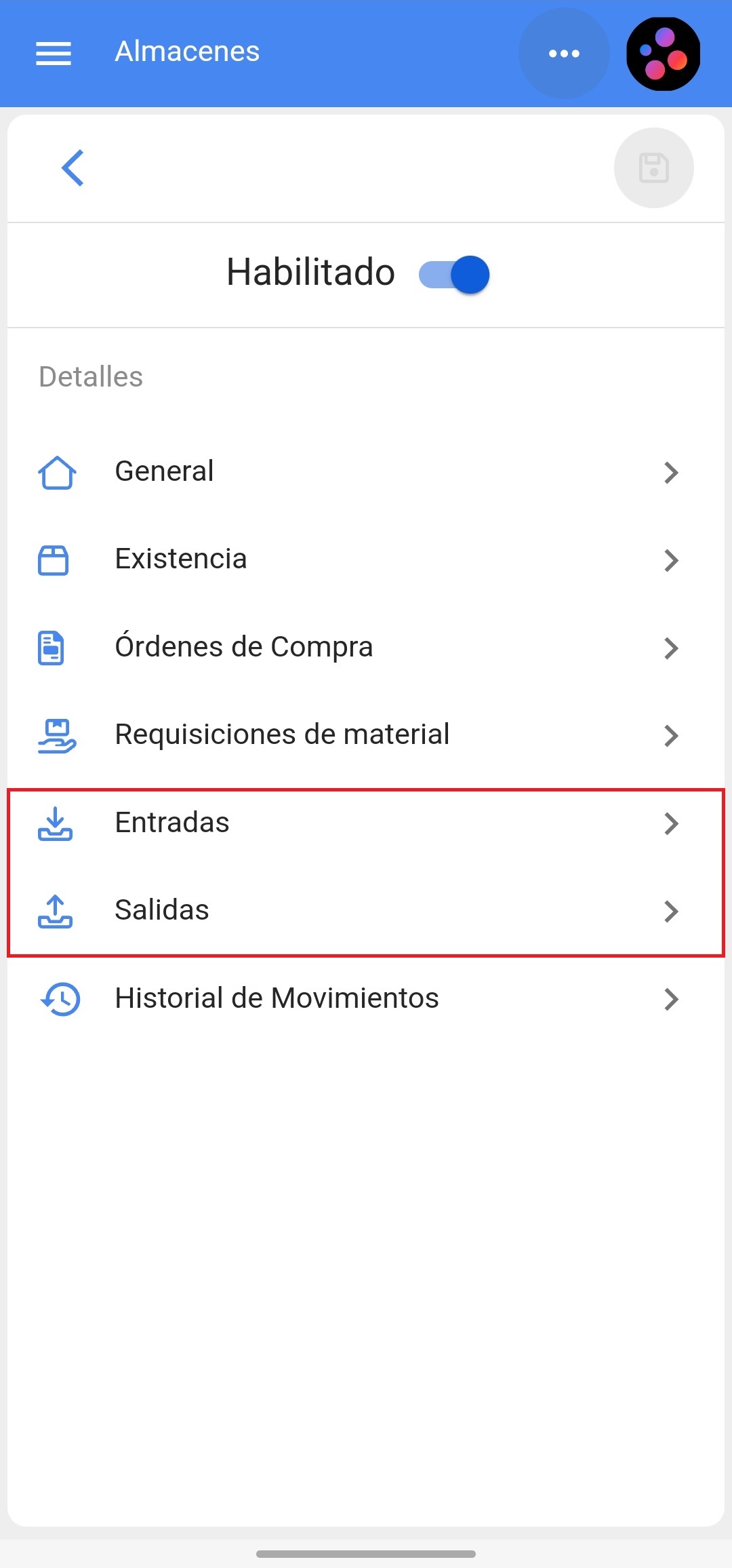This screenshot has height=1568, width=732.
Task: Tap the download tray icon for Entradas
Action: point(55,823)
